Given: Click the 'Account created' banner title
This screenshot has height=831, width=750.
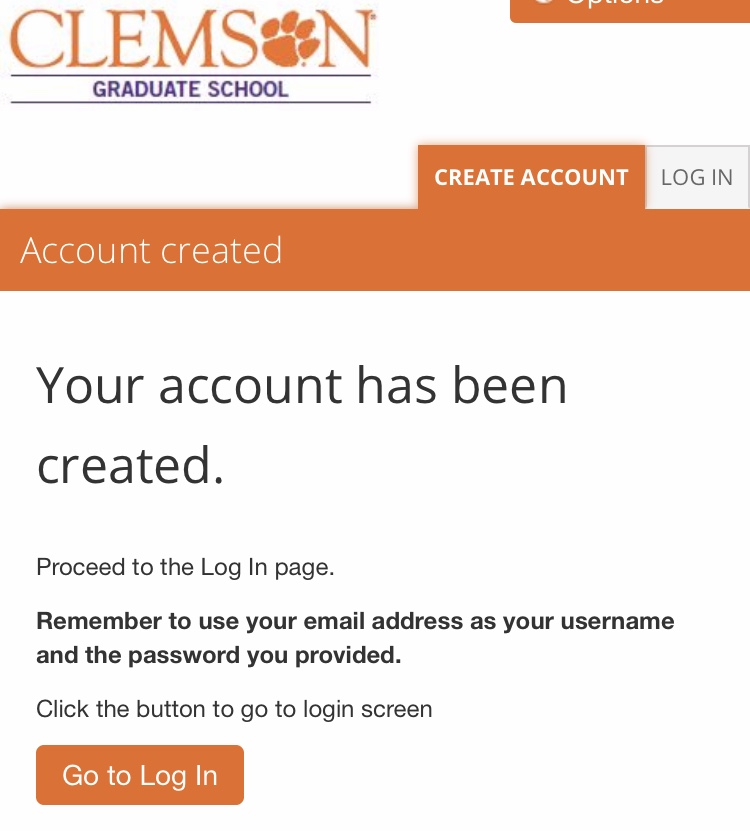Looking at the screenshot, I should pyautogui.click(x=151, y=250).
